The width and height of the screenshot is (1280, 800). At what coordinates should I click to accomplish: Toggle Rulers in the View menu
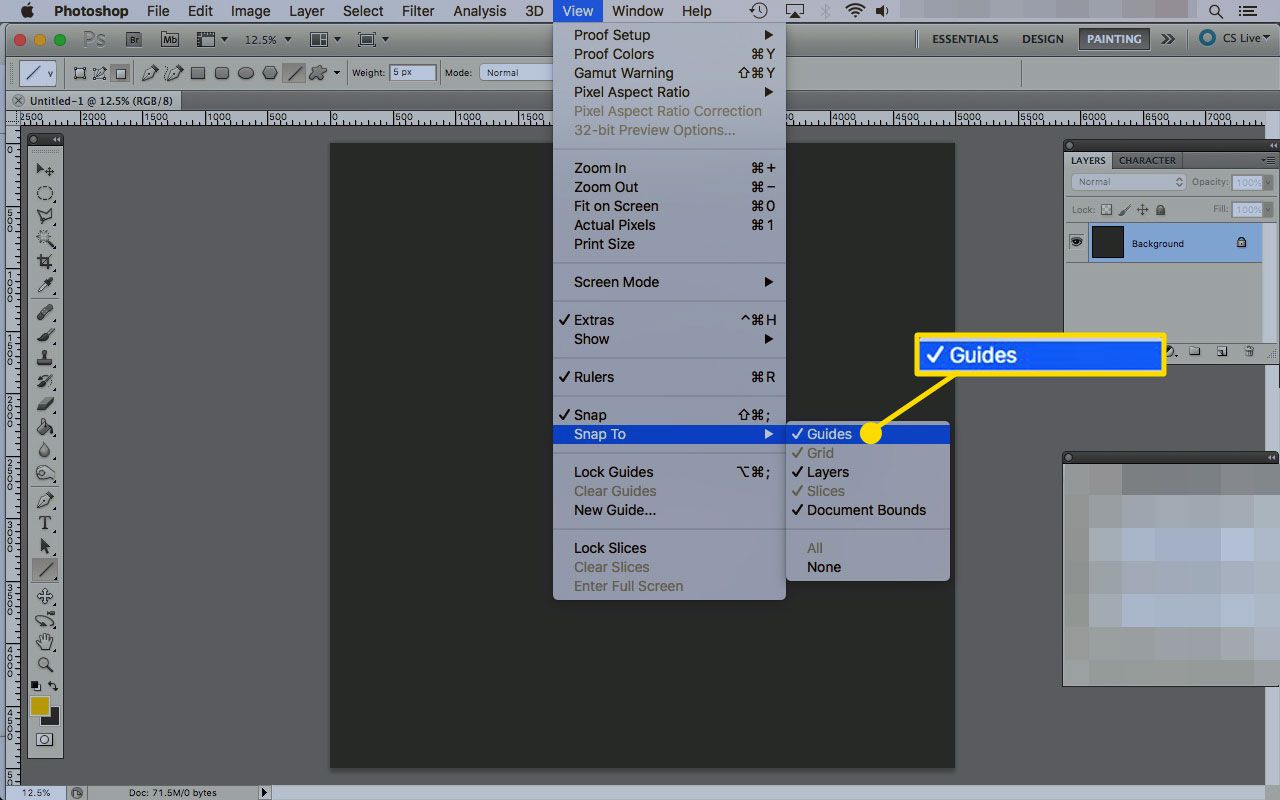point(669,377)
